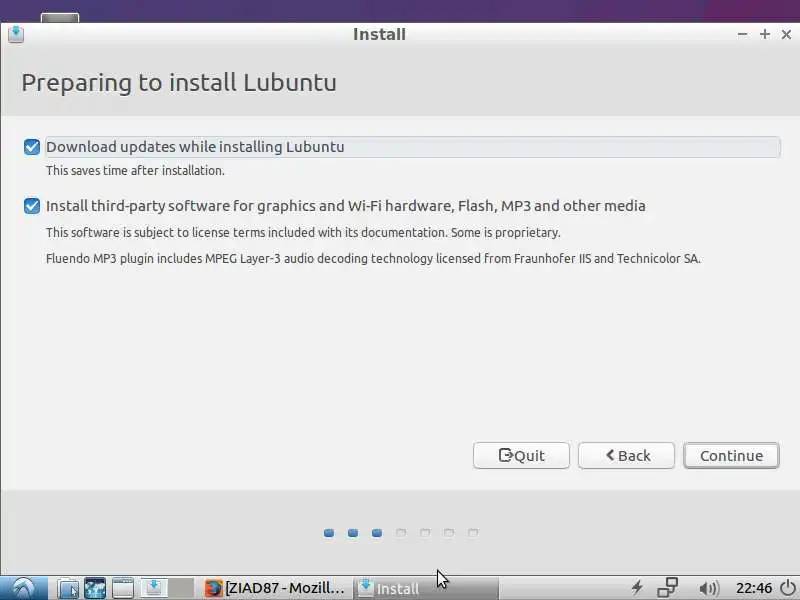Launch the web browser globe icon

pyautogui.click(x=95, y=588)
